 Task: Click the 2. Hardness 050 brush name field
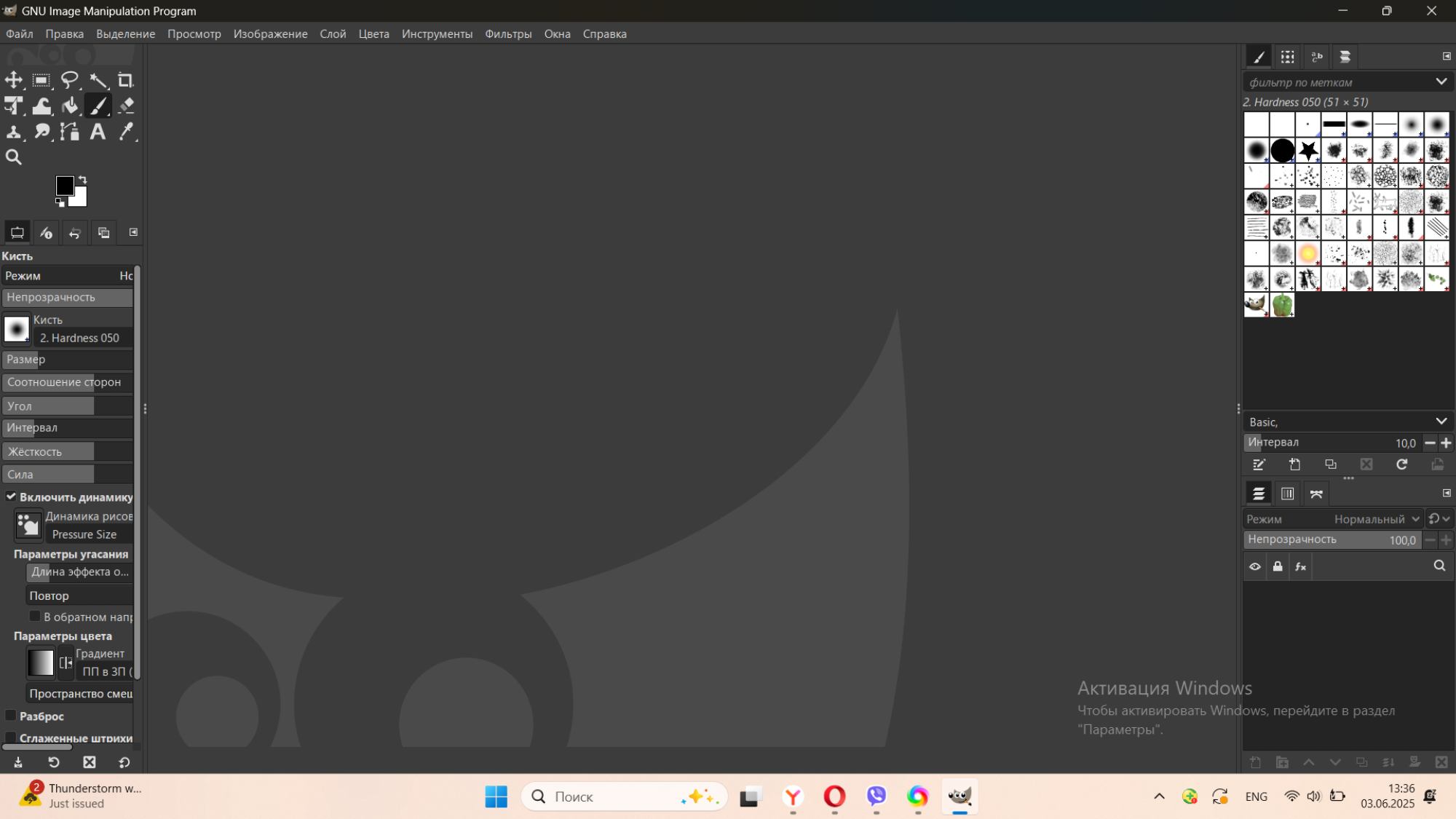pyautogui.click(x=80, y=338)
